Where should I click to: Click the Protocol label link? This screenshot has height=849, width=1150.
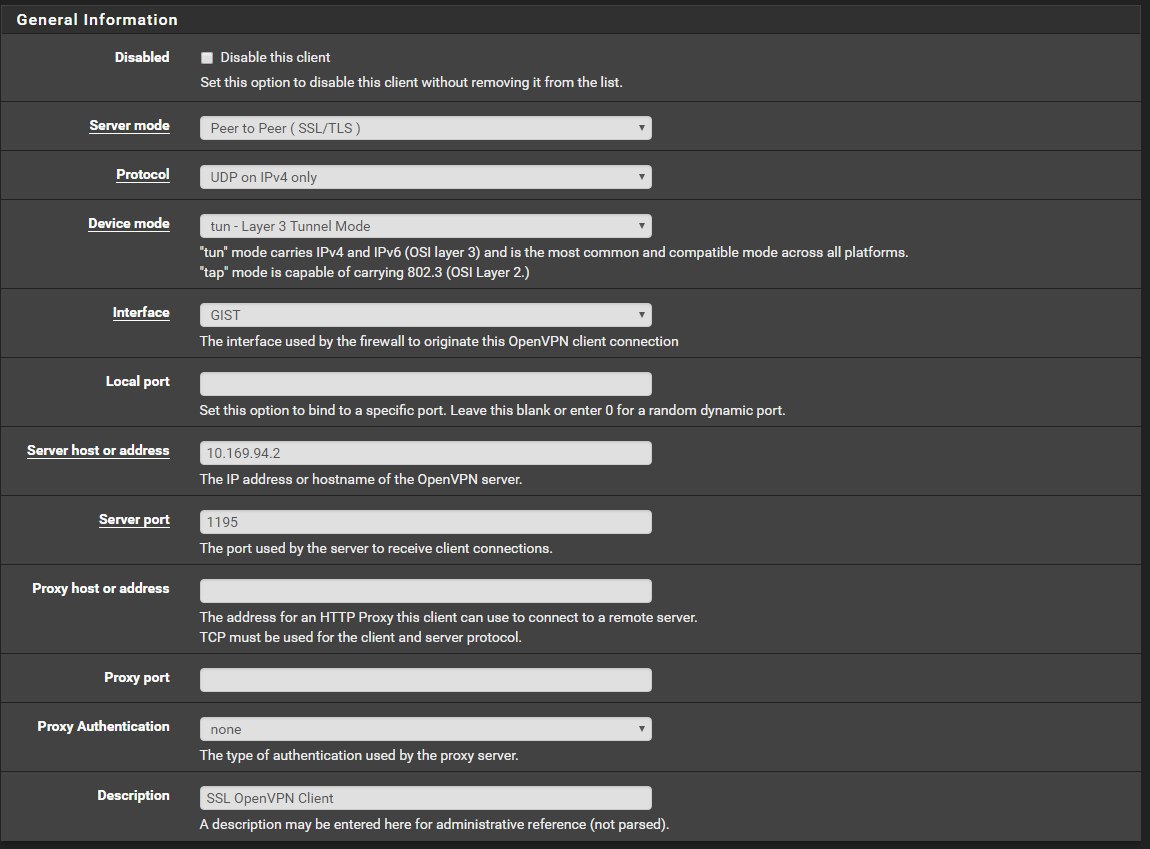point(142,174)
